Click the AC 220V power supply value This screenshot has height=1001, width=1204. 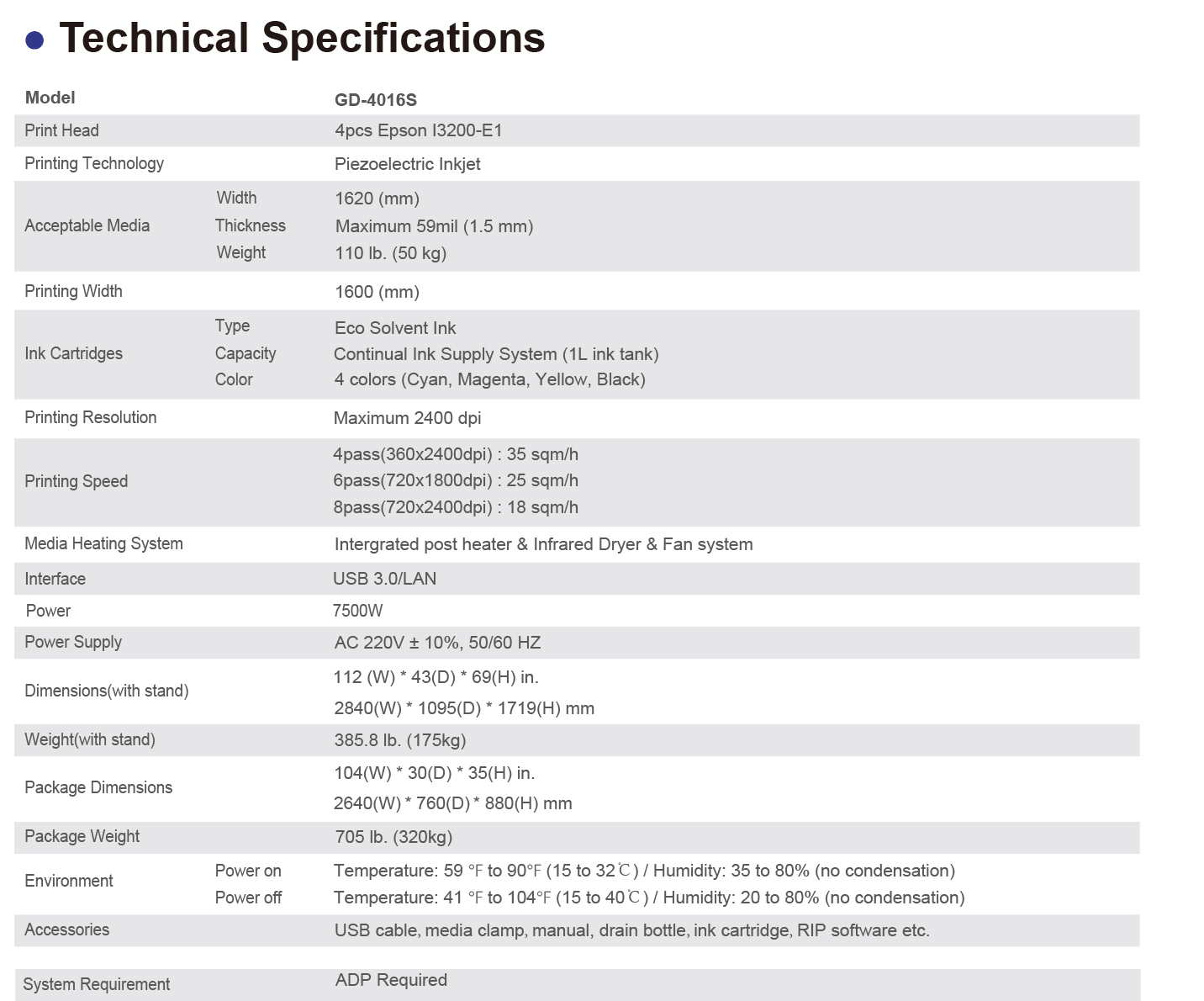[437, 643]
